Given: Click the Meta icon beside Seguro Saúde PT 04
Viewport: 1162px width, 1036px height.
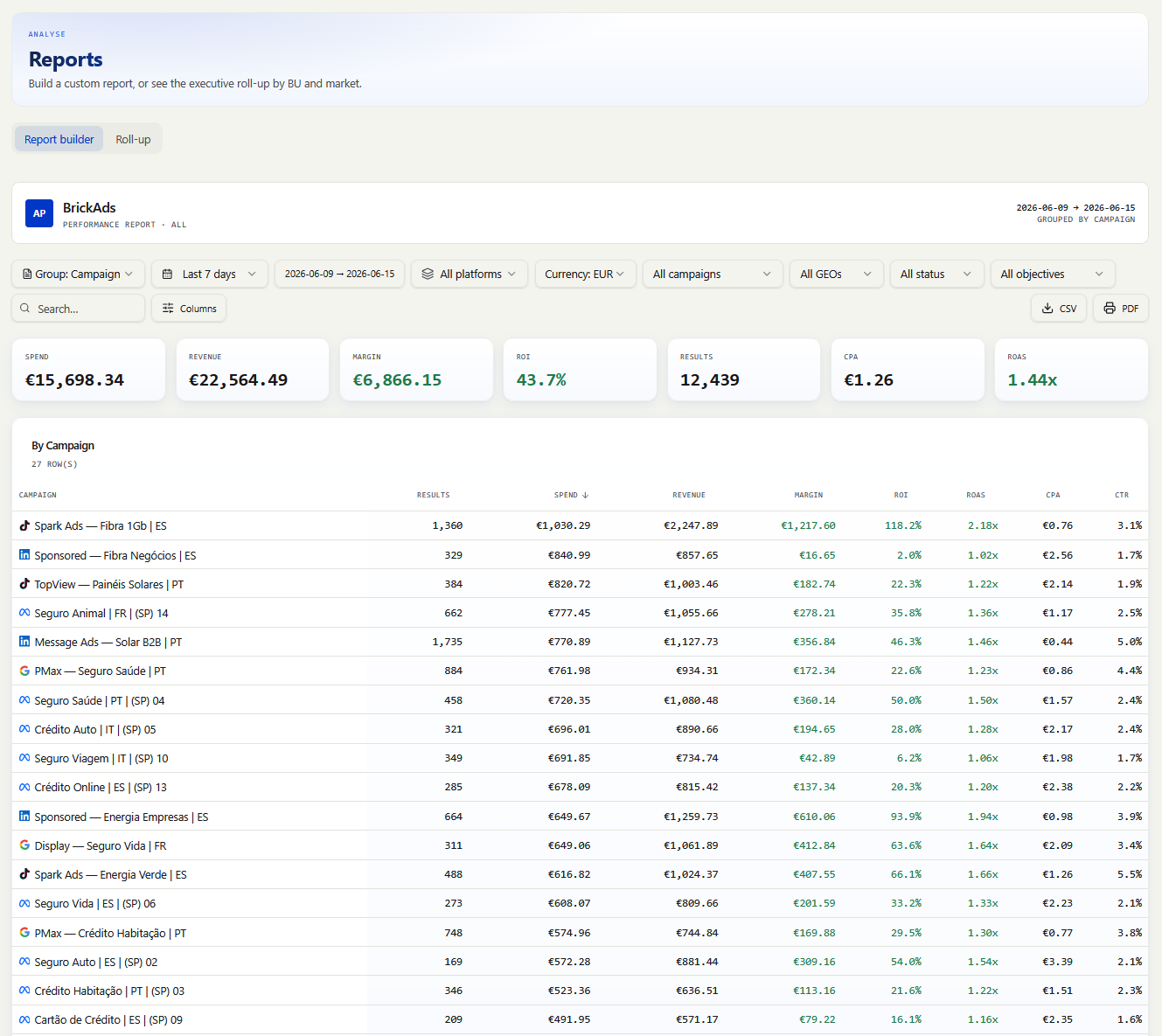Looking at the screenshot, I should [x=24, y=700].
